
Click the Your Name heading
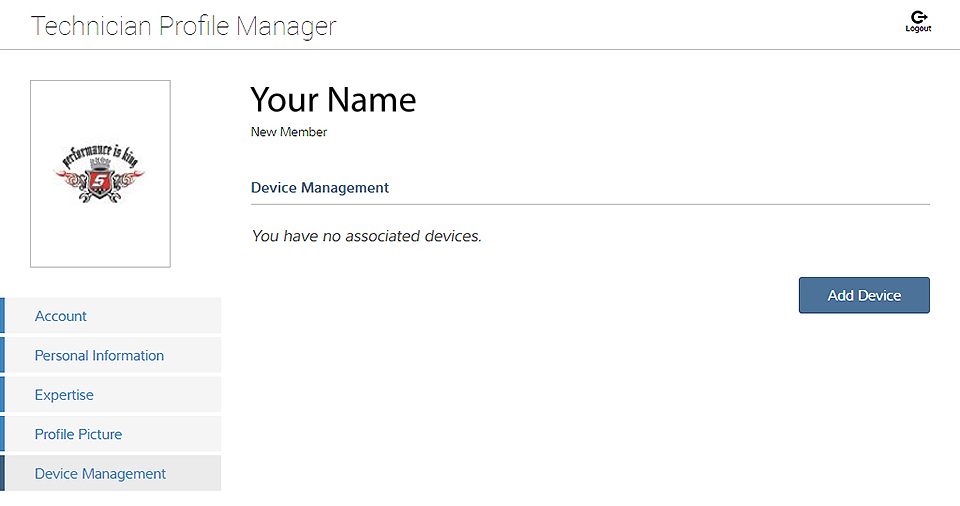(x=333, y=100)
